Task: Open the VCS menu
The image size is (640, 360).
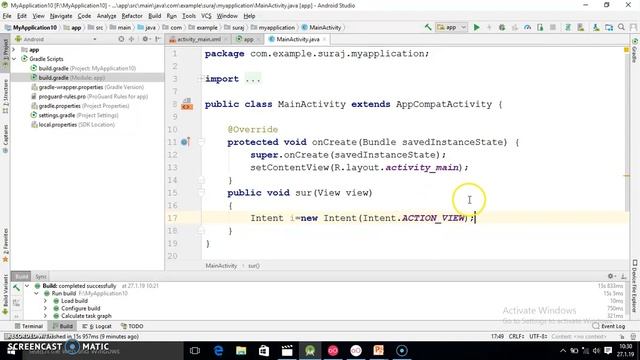Action: coord(206,16)
